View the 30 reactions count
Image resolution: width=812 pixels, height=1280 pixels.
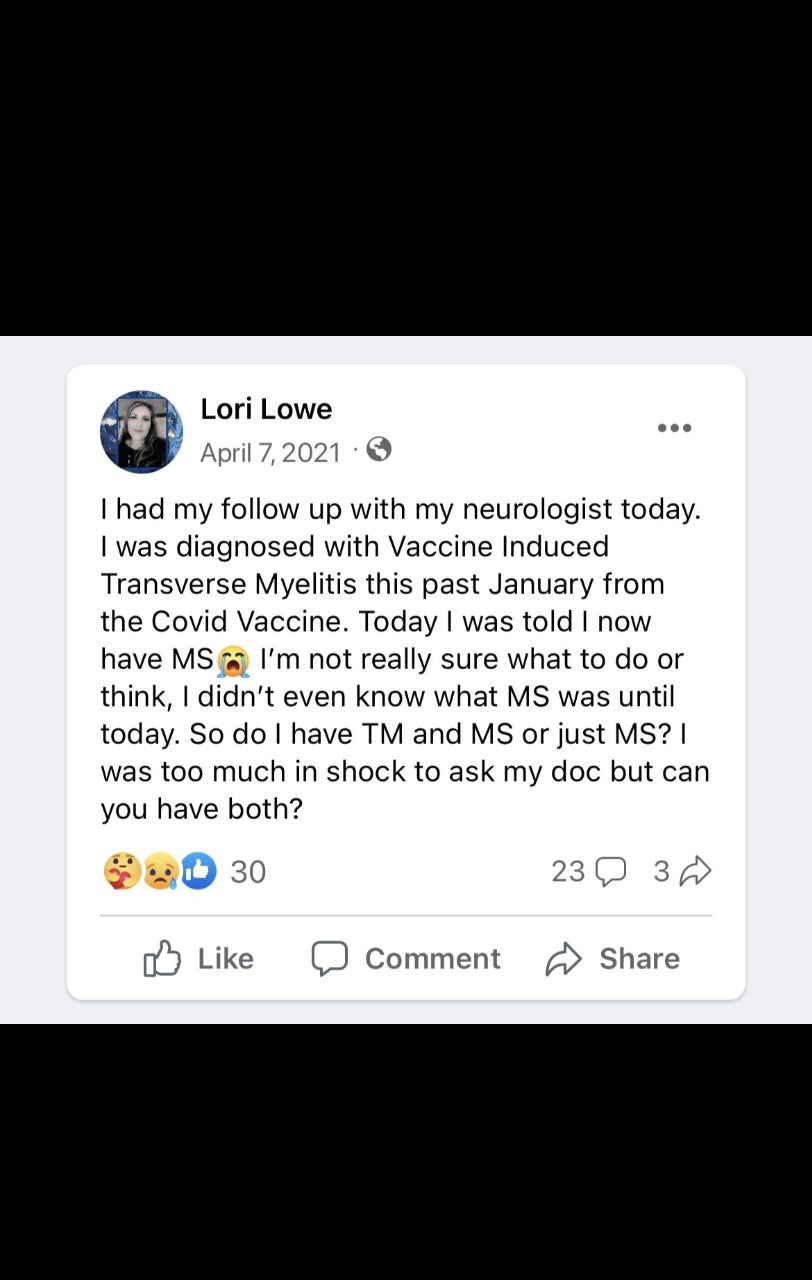(248, 872)
